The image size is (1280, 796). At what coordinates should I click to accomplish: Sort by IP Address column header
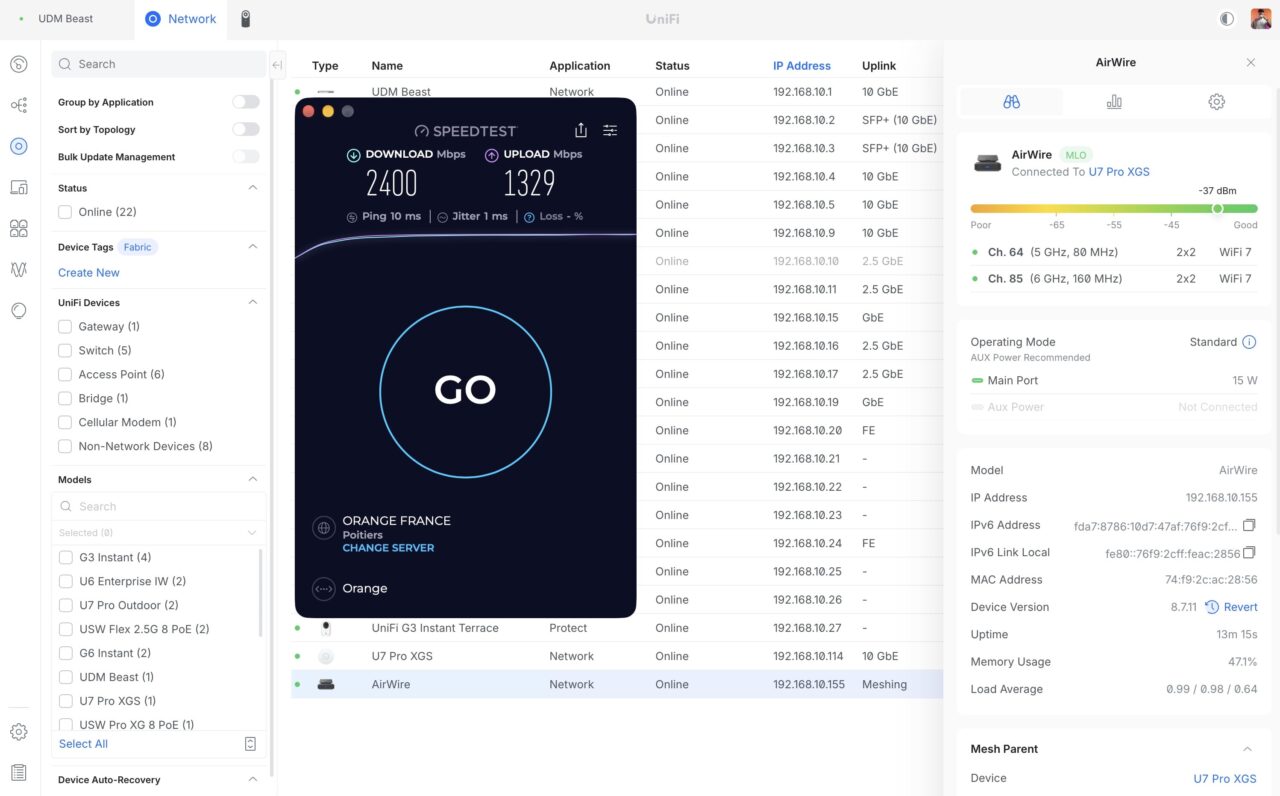click(802, 66)
